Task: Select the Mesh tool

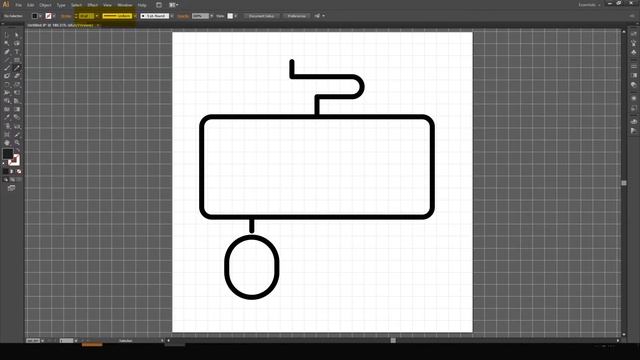Action: click(7, 109)
